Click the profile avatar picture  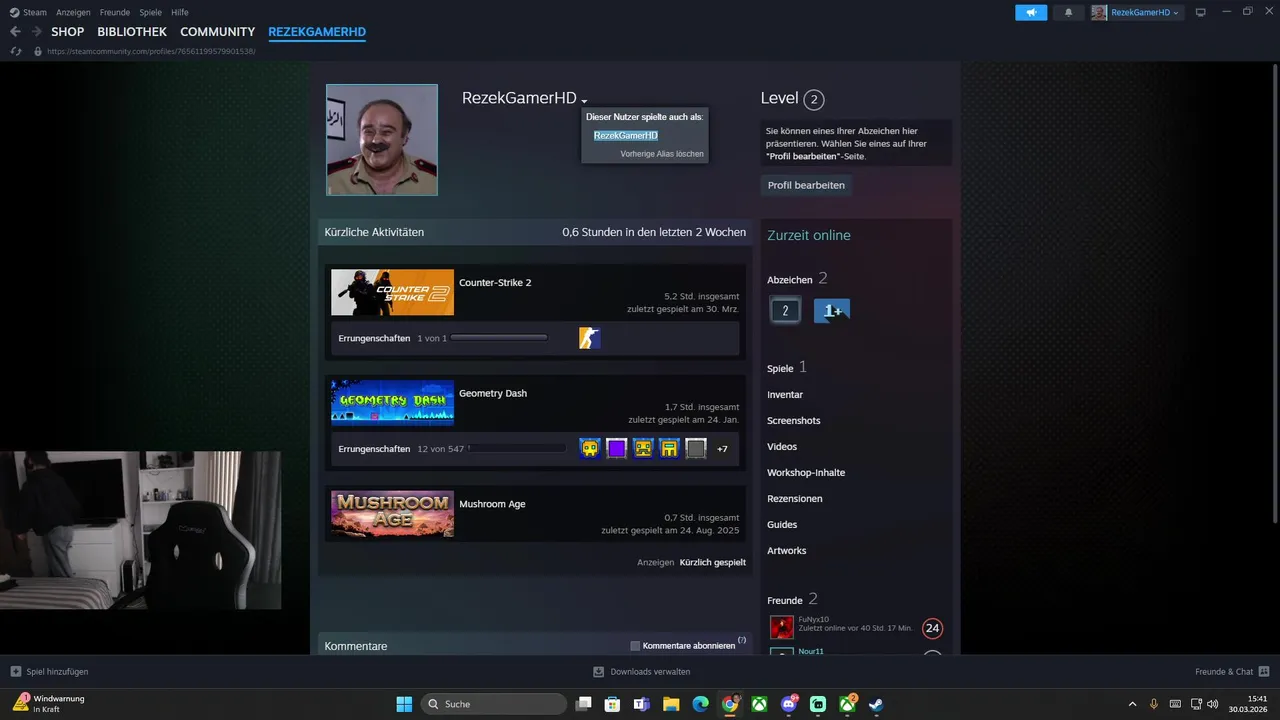click(x=382, y=140)
